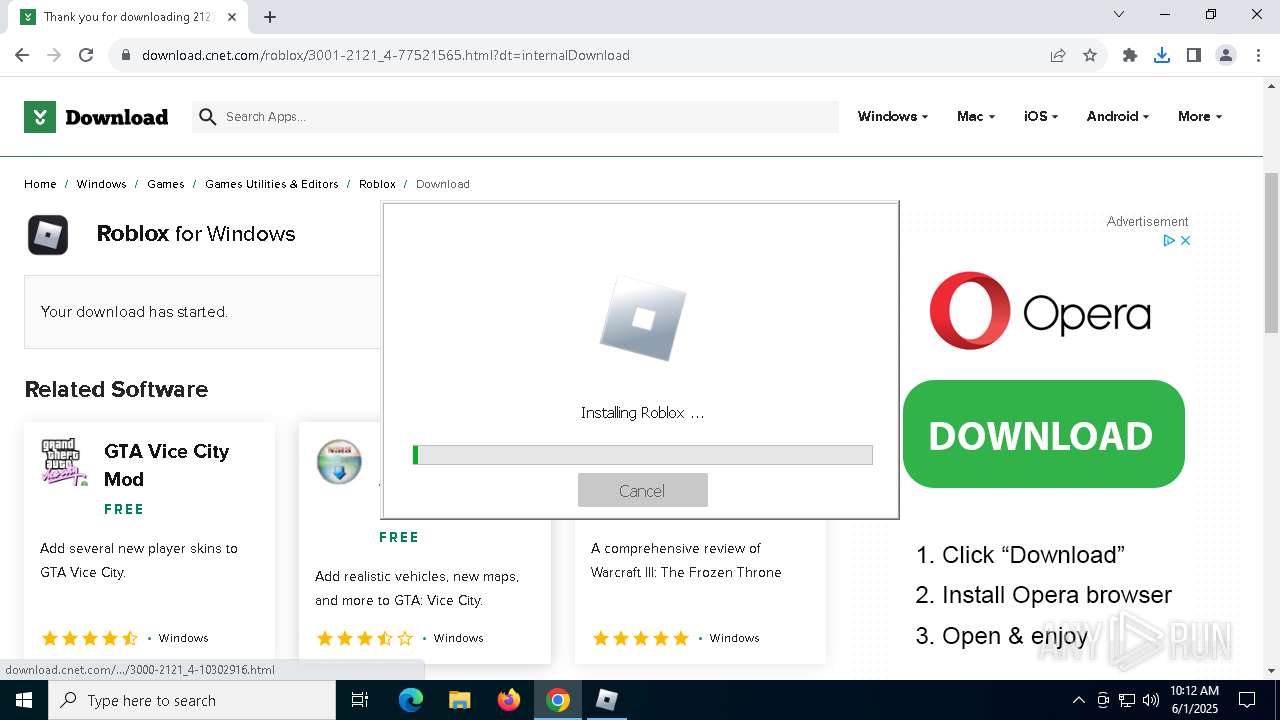Click the Roblox logo in installer
Viewport: 1280px width, 720px height.
643,318
